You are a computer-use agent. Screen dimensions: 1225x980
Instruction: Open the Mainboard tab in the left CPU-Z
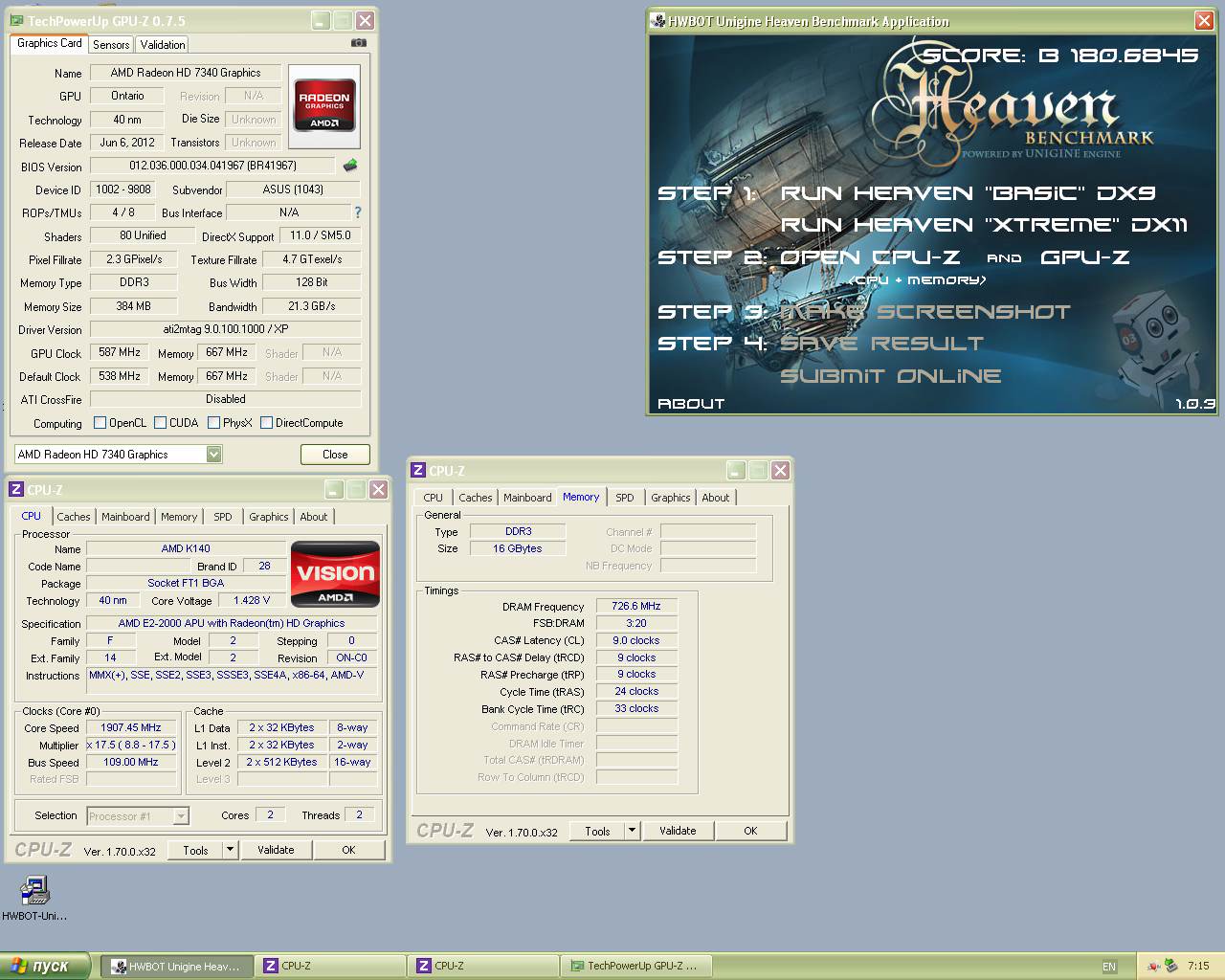[125, 517]
